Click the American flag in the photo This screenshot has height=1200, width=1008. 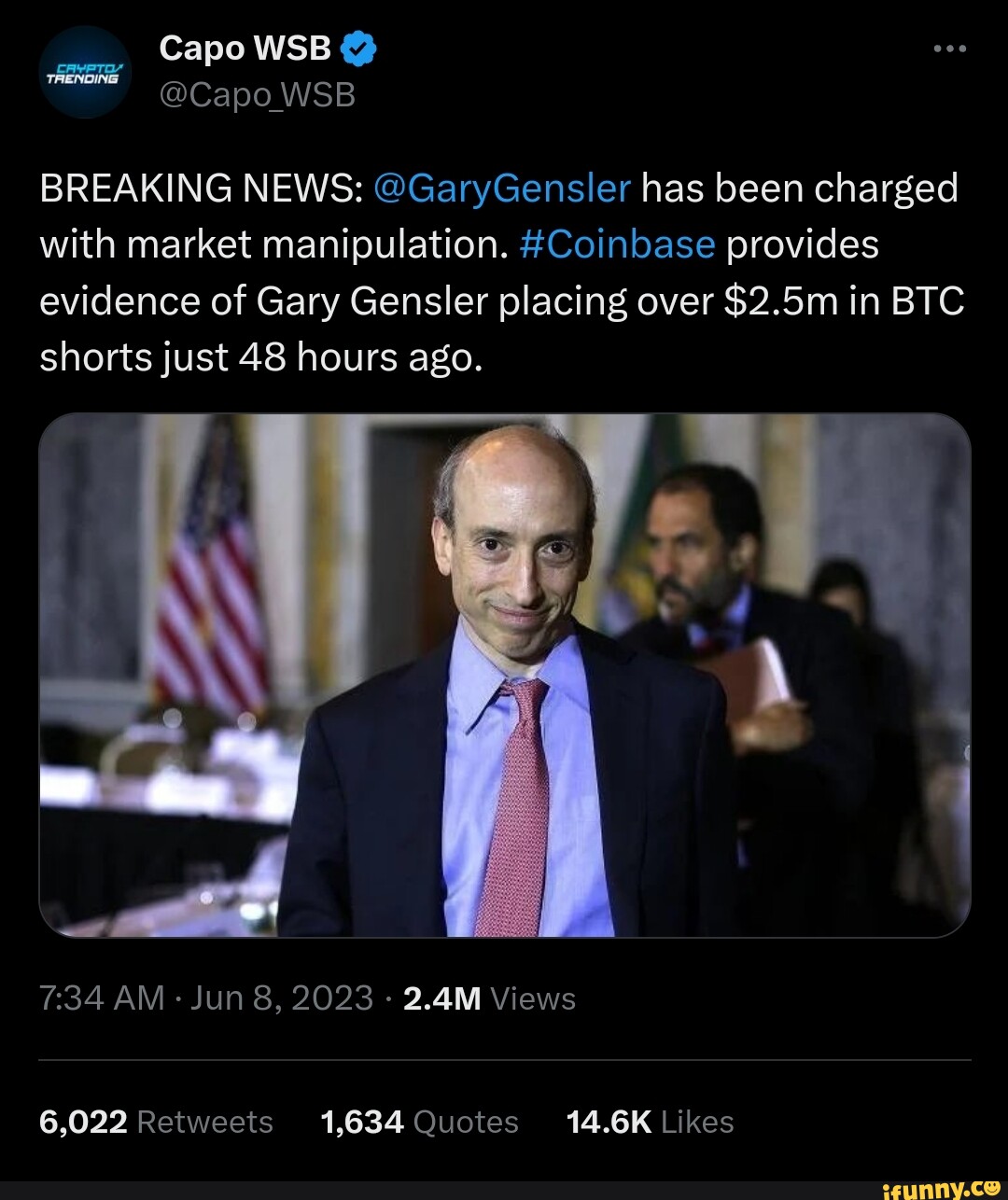coord(210,579)
